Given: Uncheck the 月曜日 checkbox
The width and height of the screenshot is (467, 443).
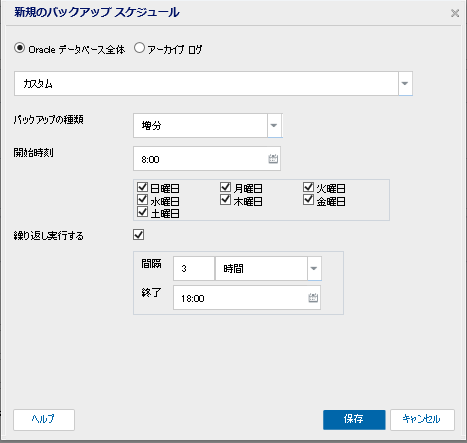Looking at the screenshot, I should 226,187.
